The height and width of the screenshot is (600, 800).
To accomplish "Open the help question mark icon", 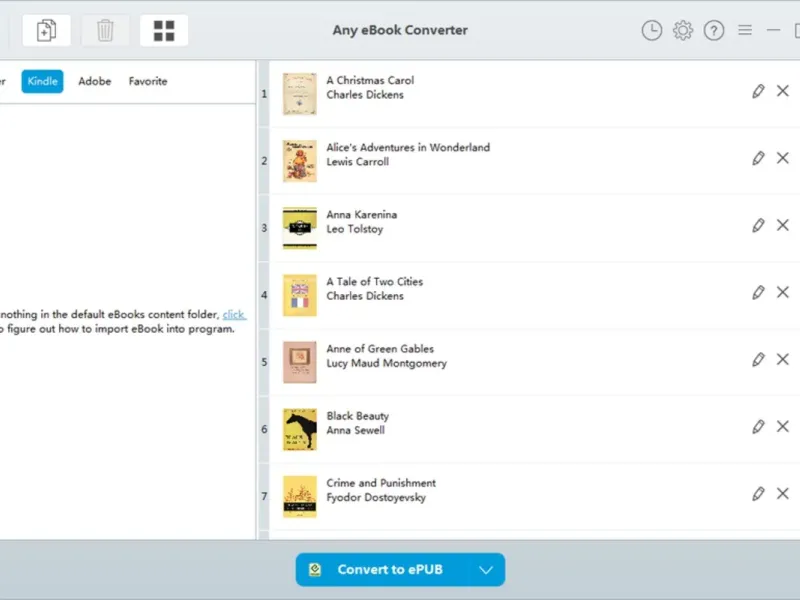I will tap(714, 31).
